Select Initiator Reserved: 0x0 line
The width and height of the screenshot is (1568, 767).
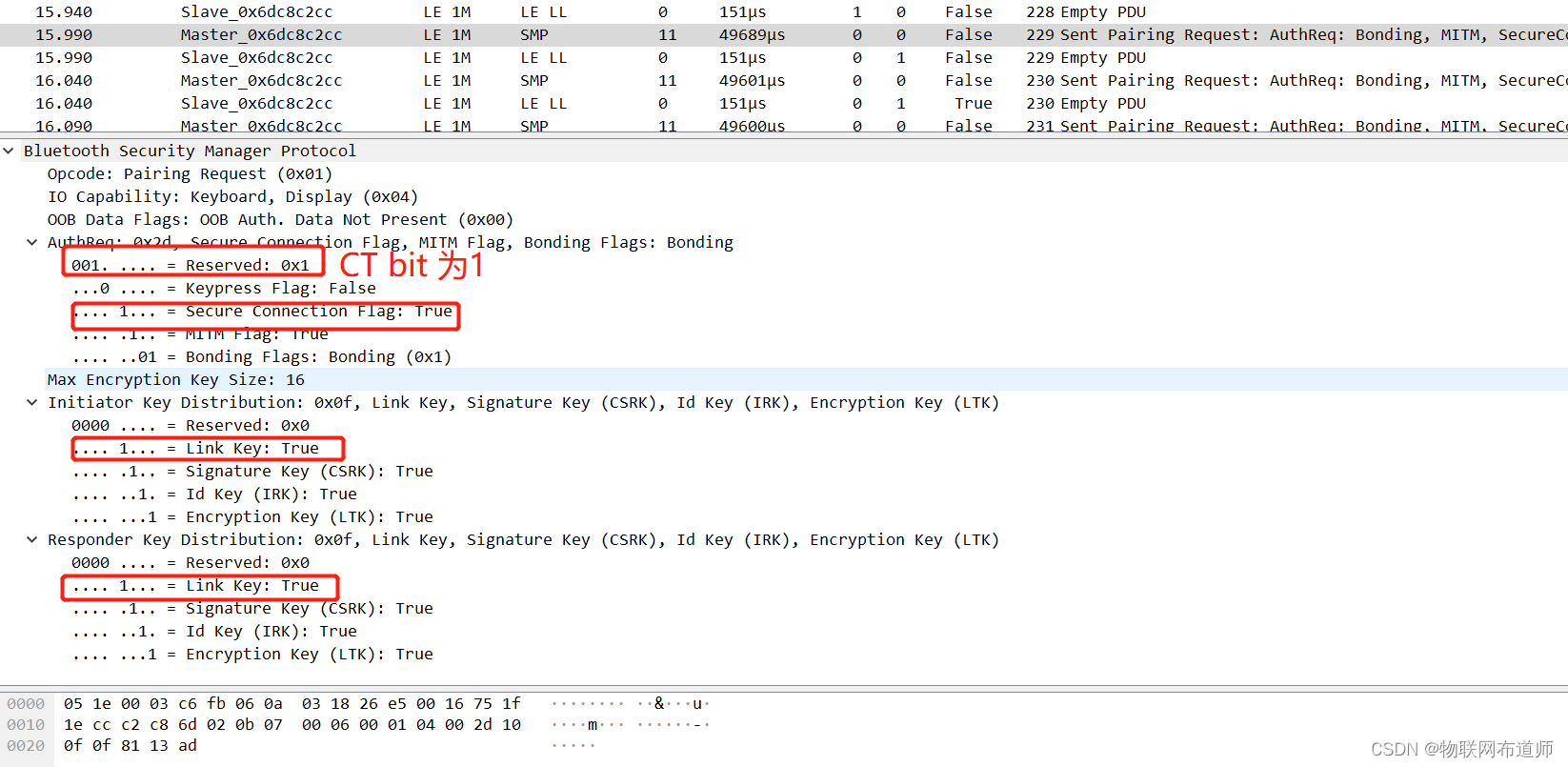click(x=191, y=425)
